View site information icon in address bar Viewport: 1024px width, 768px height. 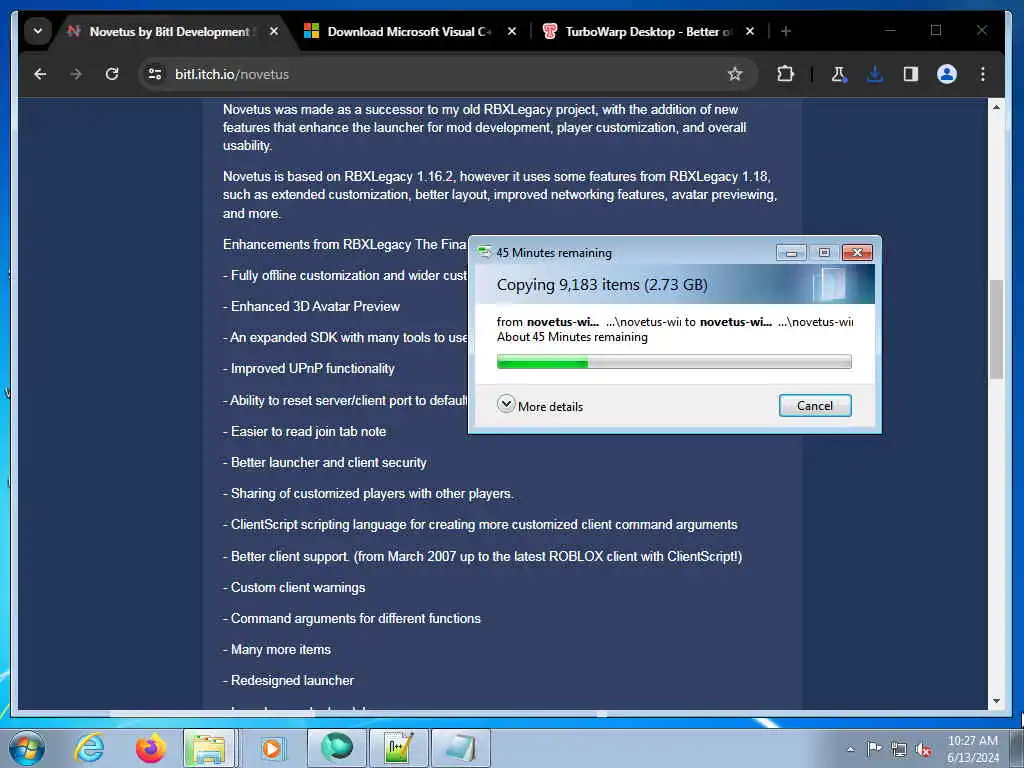155,74
